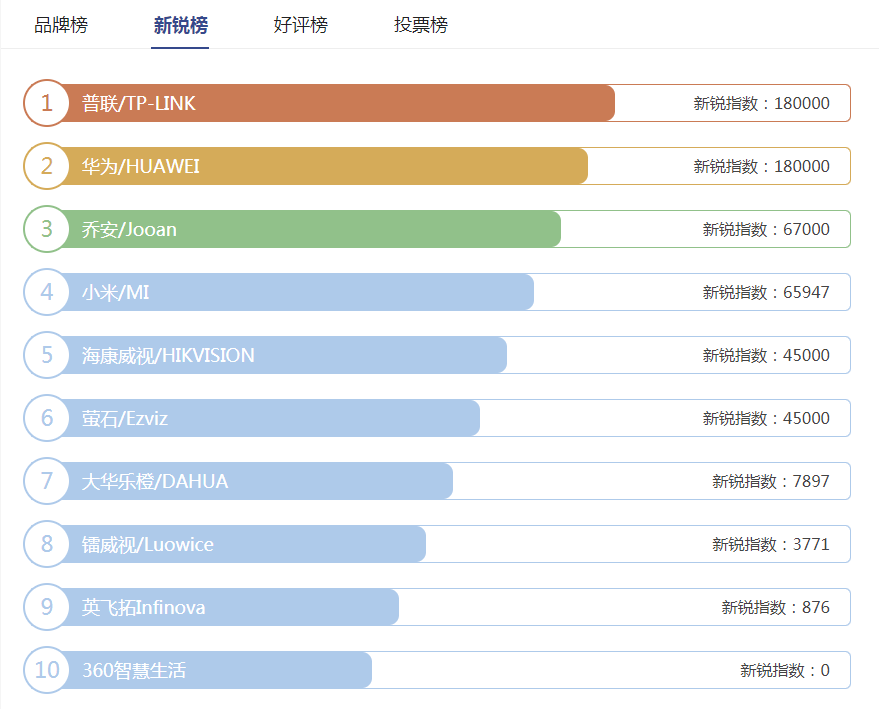The width and height of the screenshot is (879, 709).
Task: Click the rank 5 circle badge
Action: (x=47, y=355)
